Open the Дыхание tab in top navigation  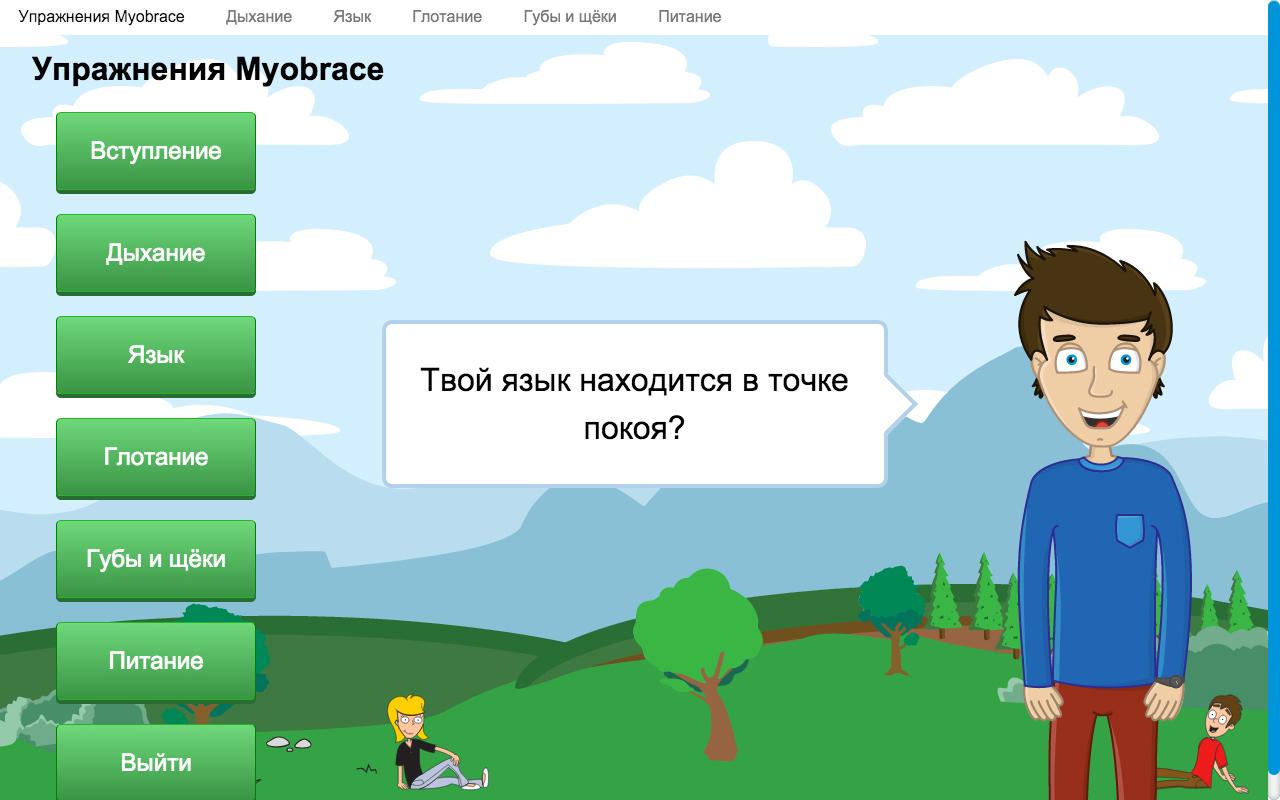259,16
